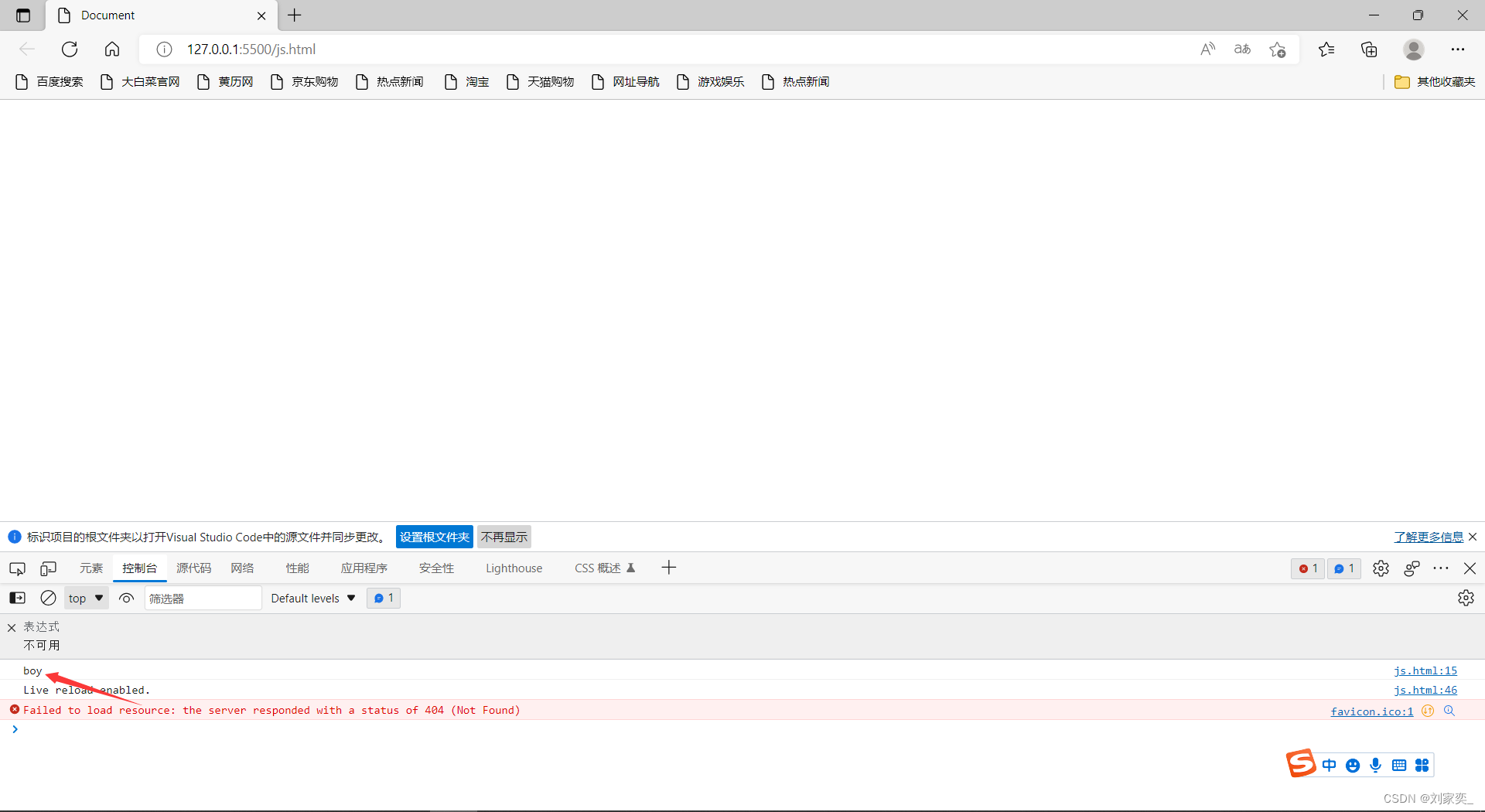Open the tab actions menu icon
Image resolution: width=1485 pixels, height=812 pixels.
click(23, 15)
